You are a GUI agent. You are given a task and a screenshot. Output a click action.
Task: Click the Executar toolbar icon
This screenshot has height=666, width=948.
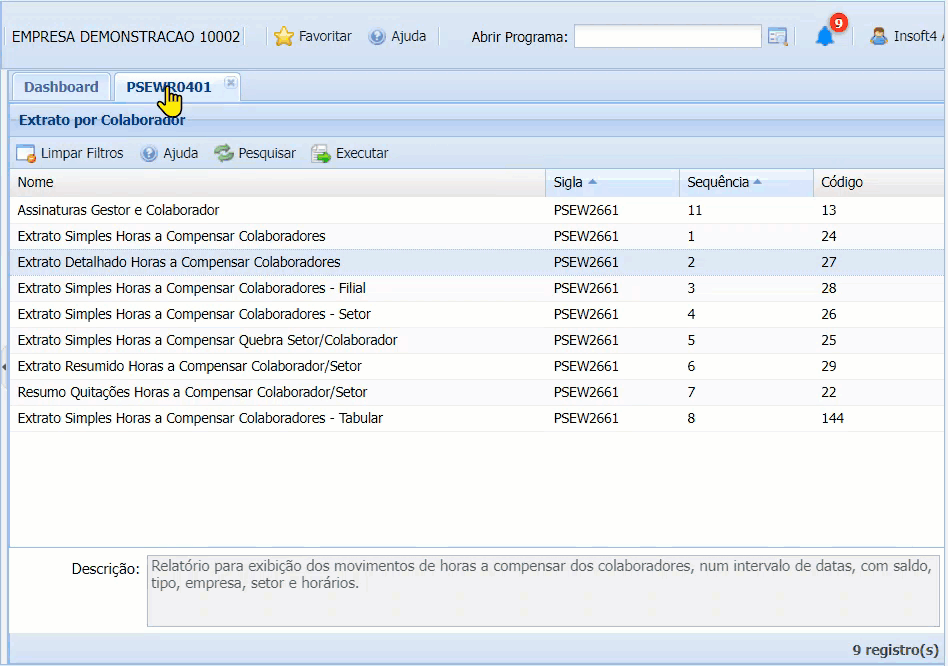click(x=321, y=154)
